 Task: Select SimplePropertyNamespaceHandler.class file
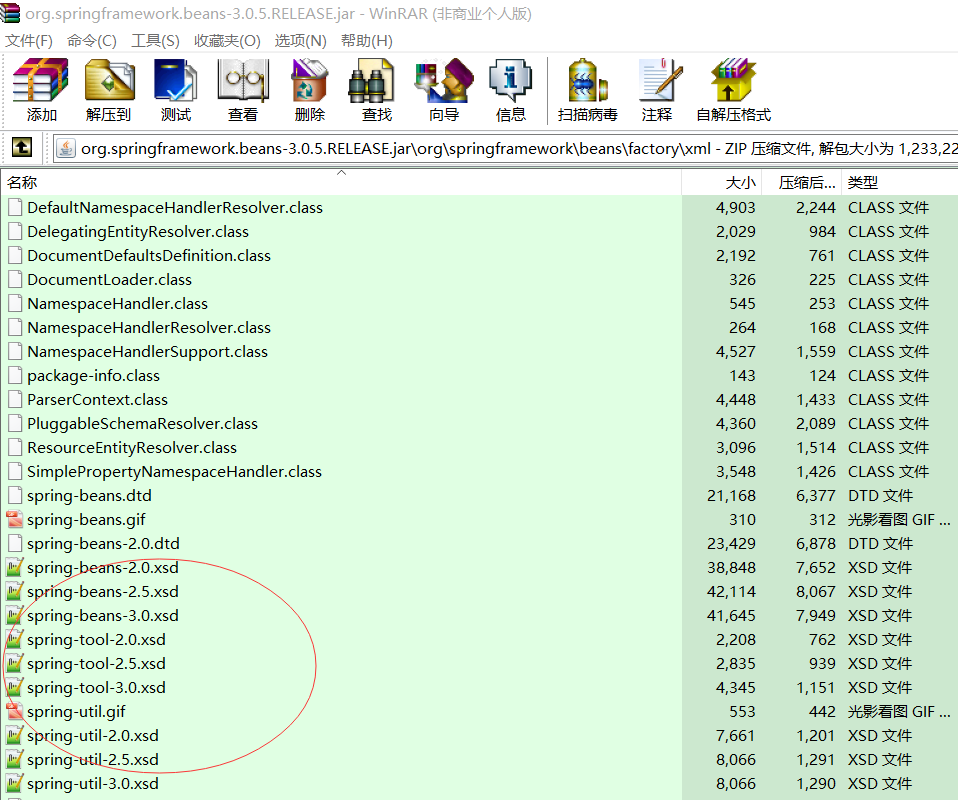click(x=174, y=472)
